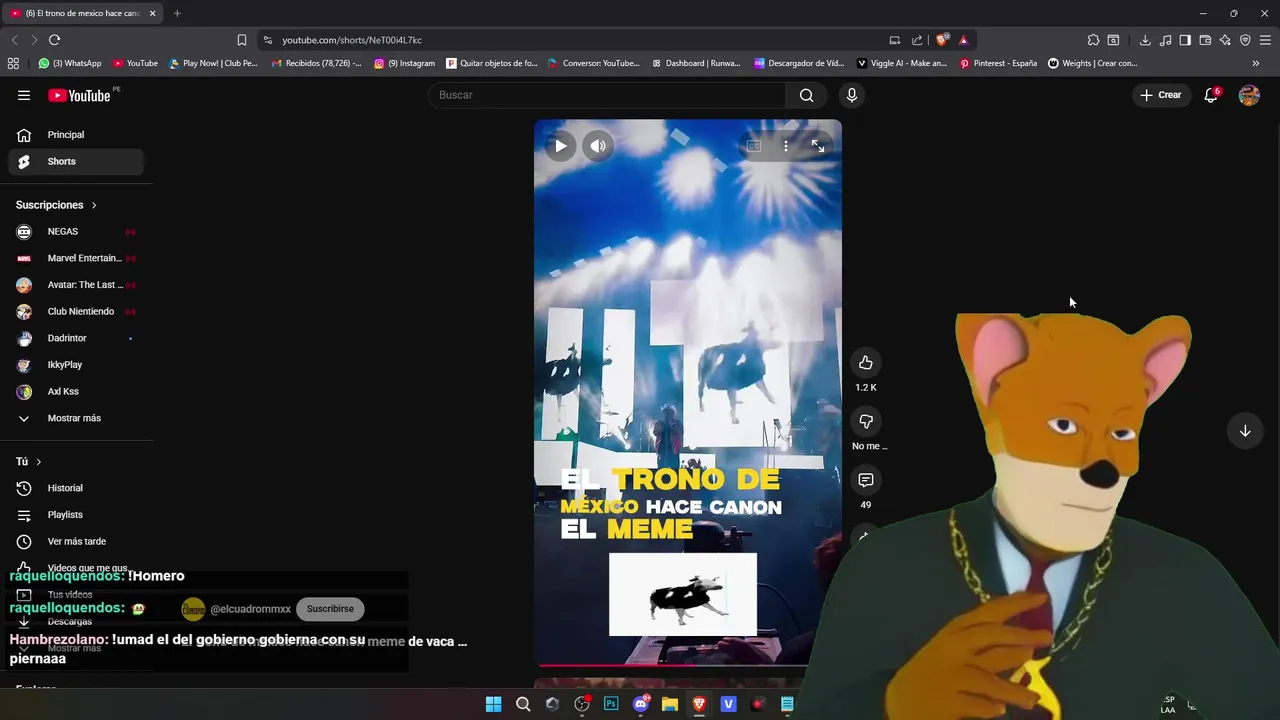The width and height of the screenshot is (1280, 720).
Task: Go to Principal in sidebar
Action: tap(76, 135)
